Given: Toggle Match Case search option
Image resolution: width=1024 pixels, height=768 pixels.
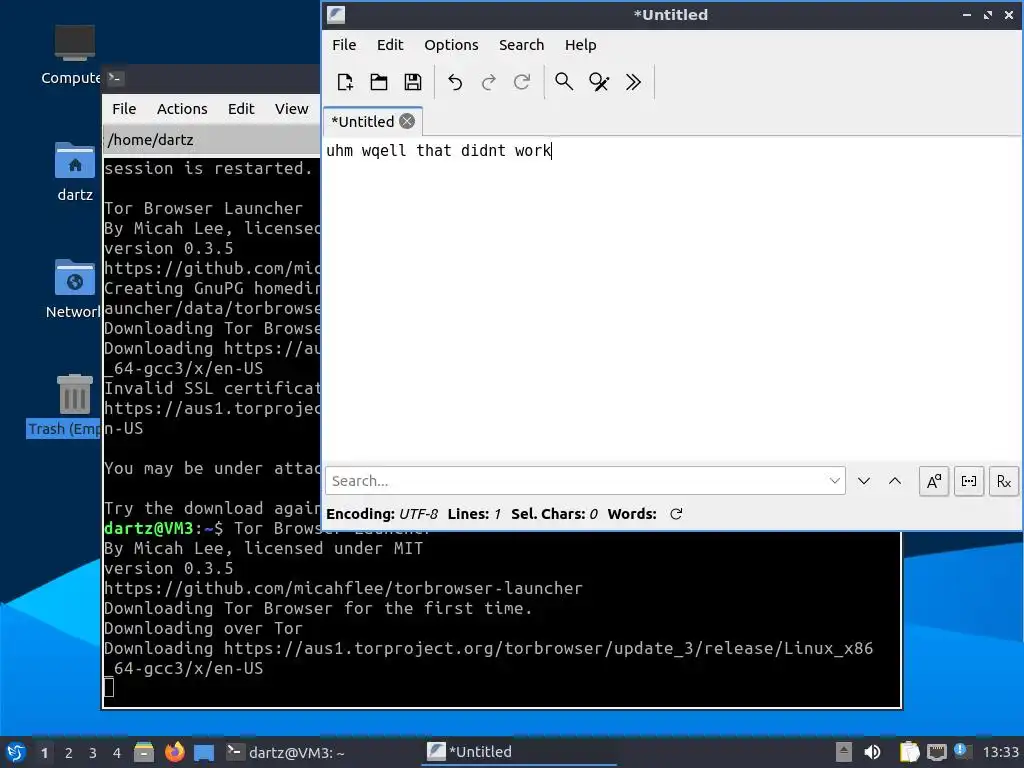Looking at the screenshot, I should point(934,481).
